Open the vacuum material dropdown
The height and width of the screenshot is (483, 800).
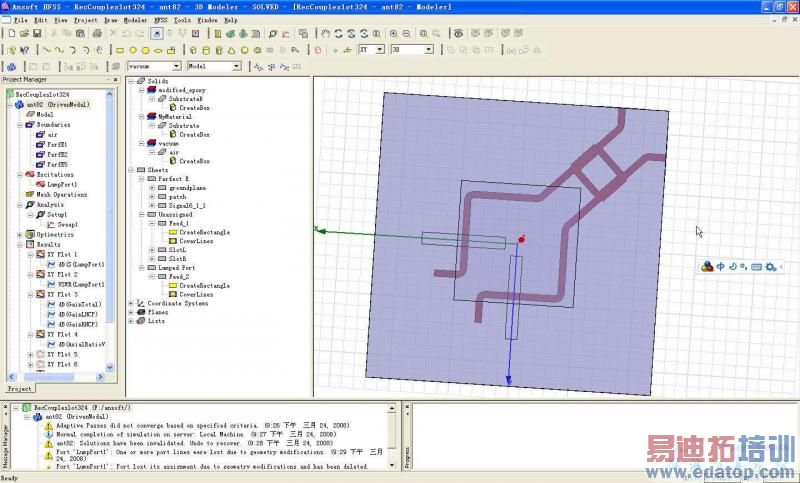(178, 66)
